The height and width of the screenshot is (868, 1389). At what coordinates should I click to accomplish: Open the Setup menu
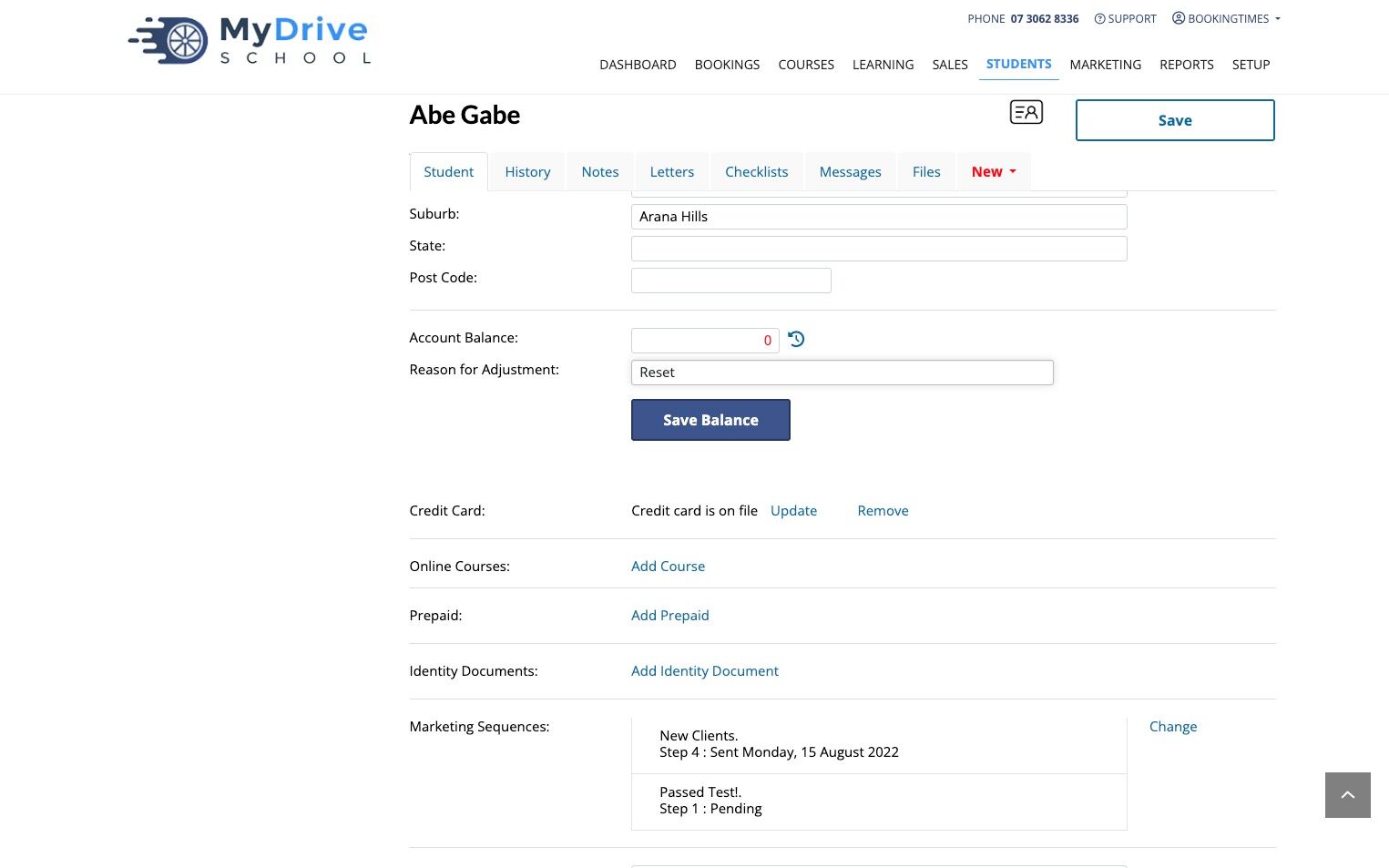(1251, 65)
